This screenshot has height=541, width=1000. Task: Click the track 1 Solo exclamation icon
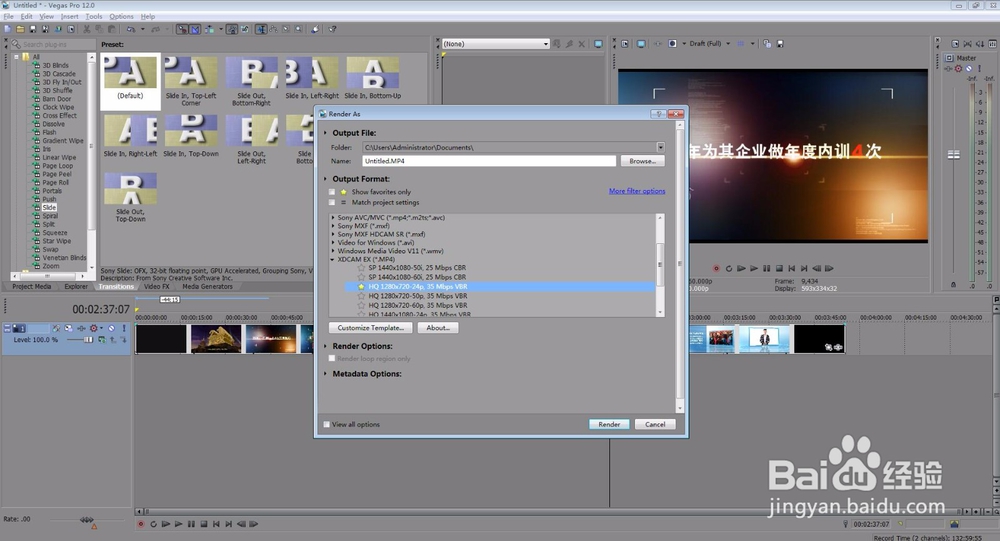pyautogui.click(x=124, y=328)
